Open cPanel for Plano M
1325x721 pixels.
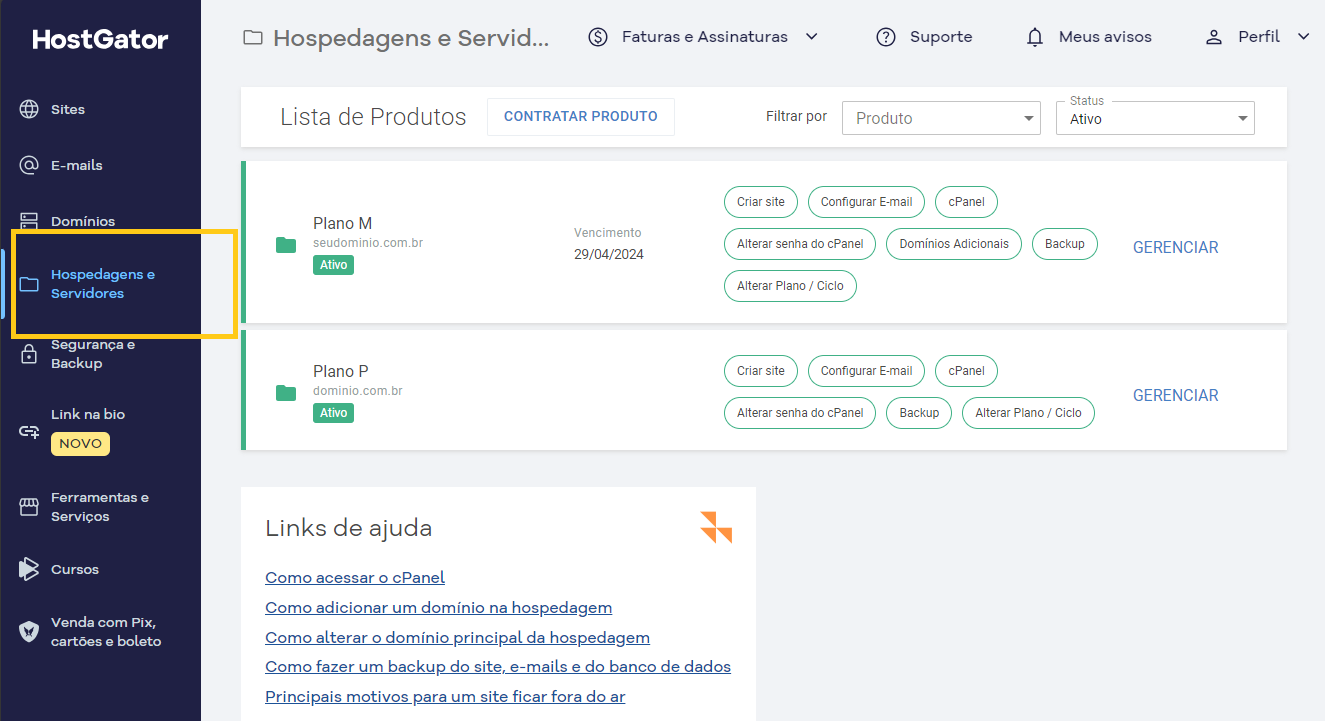coord(967,202)
